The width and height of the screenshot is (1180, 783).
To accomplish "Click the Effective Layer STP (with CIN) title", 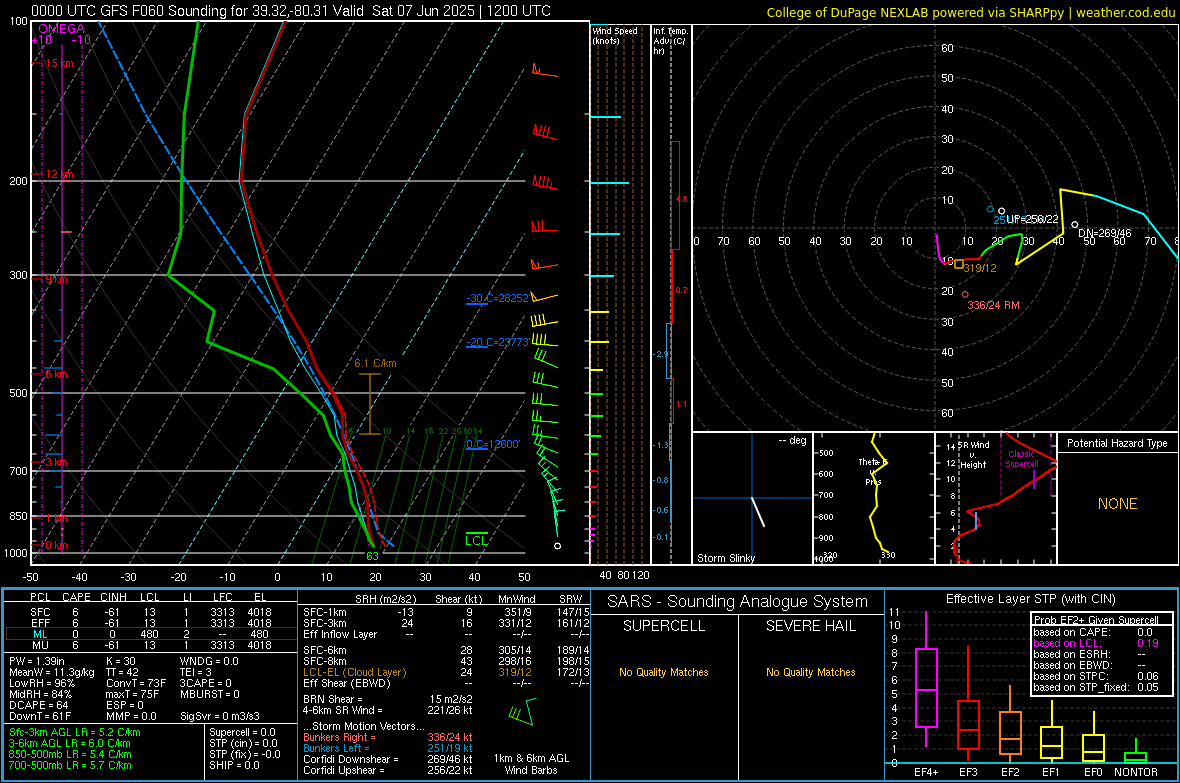I will coord(1031,599).
